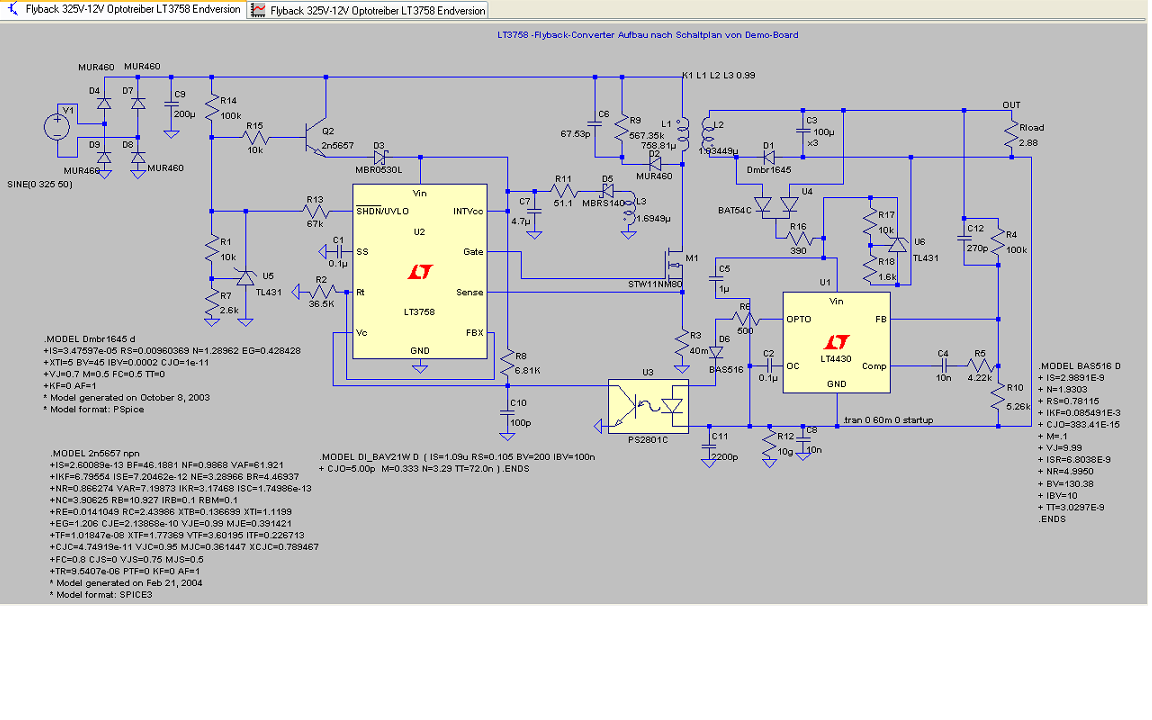
Task: Select sense resistor R3 40m
Action: [x=682, y=345]
